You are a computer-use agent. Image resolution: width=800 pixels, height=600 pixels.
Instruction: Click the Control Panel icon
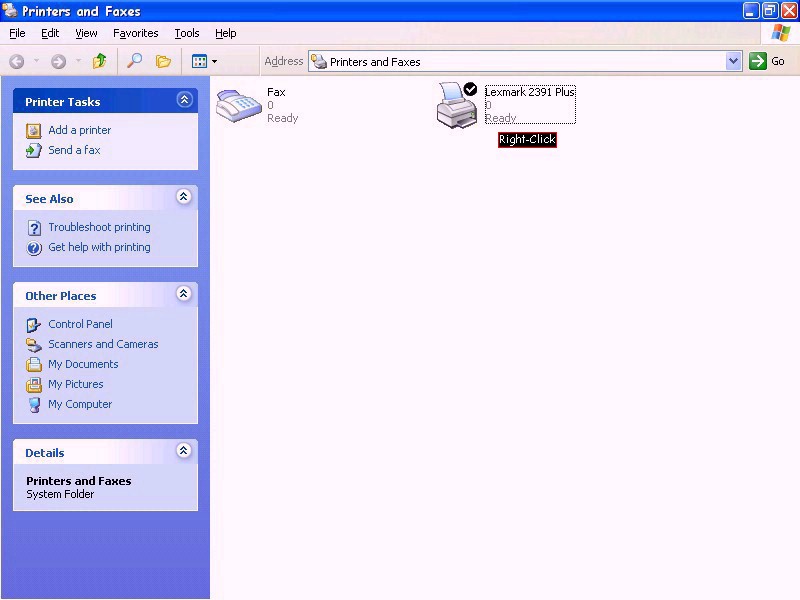pos(34,324)
